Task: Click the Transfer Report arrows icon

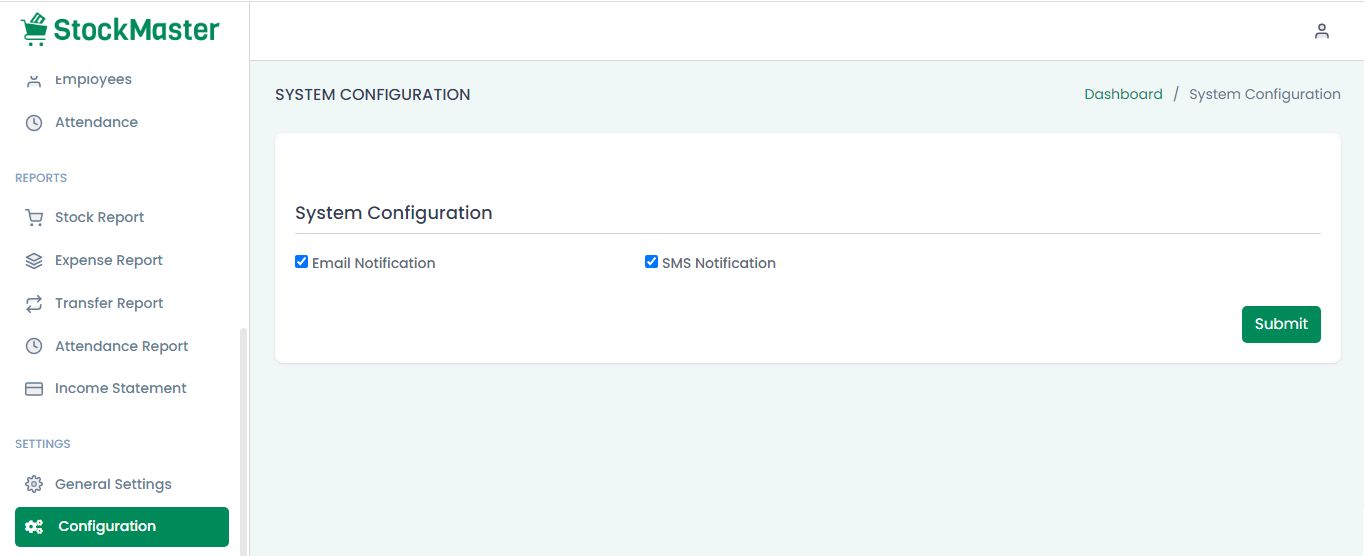Action: click(34, 304)
